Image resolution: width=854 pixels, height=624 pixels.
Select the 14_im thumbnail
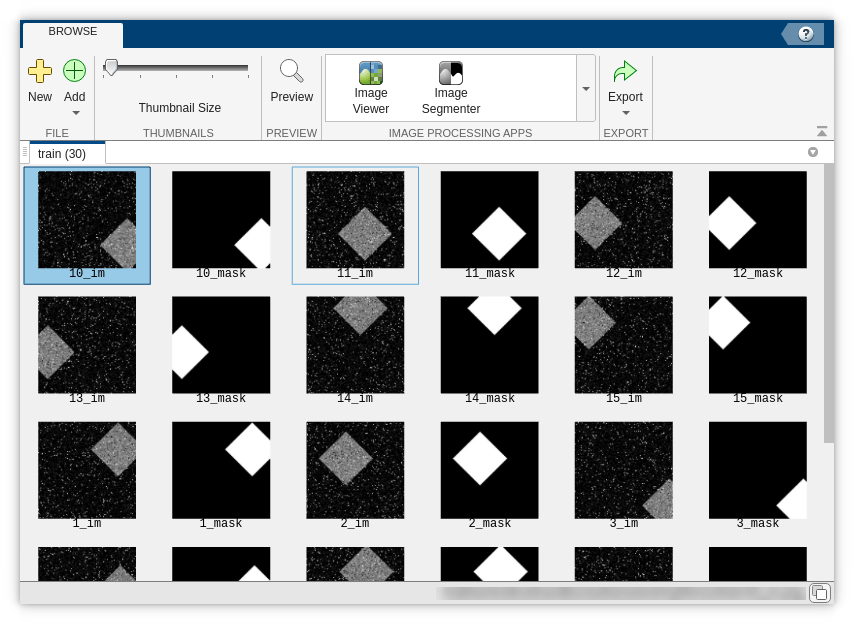click(355, 351)
